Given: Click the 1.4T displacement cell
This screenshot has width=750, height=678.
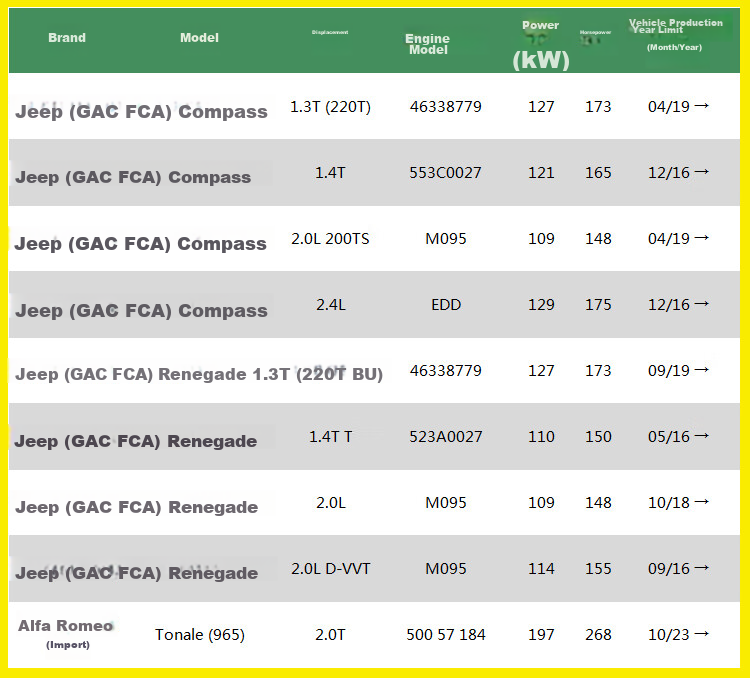Looking at the screenshot, I should (331, 172).
